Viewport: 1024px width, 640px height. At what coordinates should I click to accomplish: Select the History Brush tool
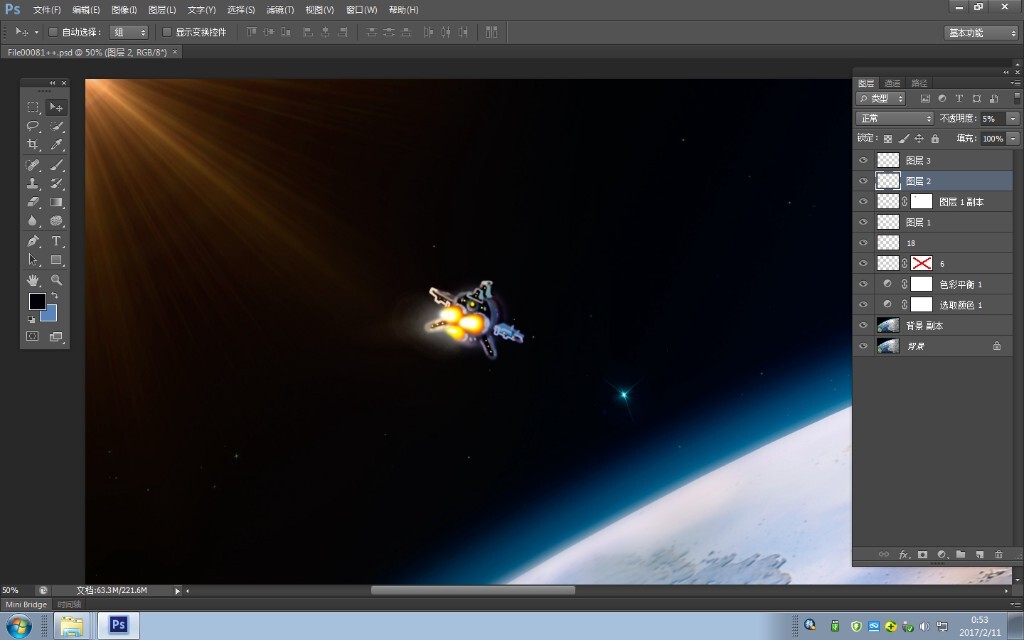(x=56, y=184)
